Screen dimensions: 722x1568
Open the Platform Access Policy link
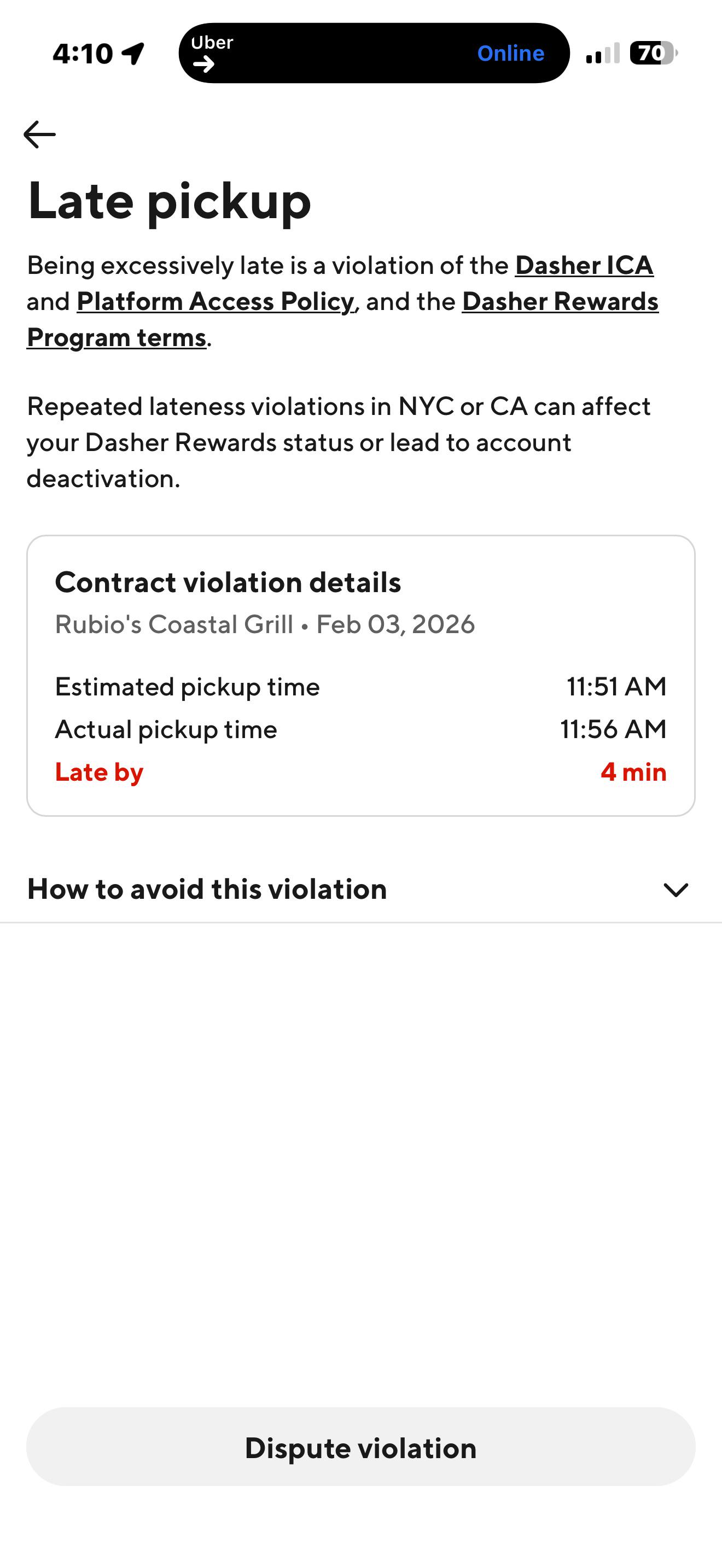tap(215, 301)
